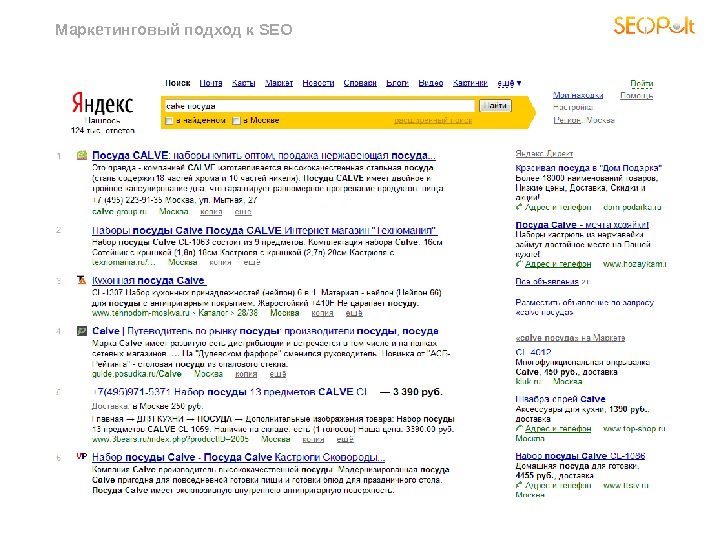Viewport: 720px width, 540px height.
Task: Open the Новости tab
Action: pyautogui.click(x=318, y=83)
